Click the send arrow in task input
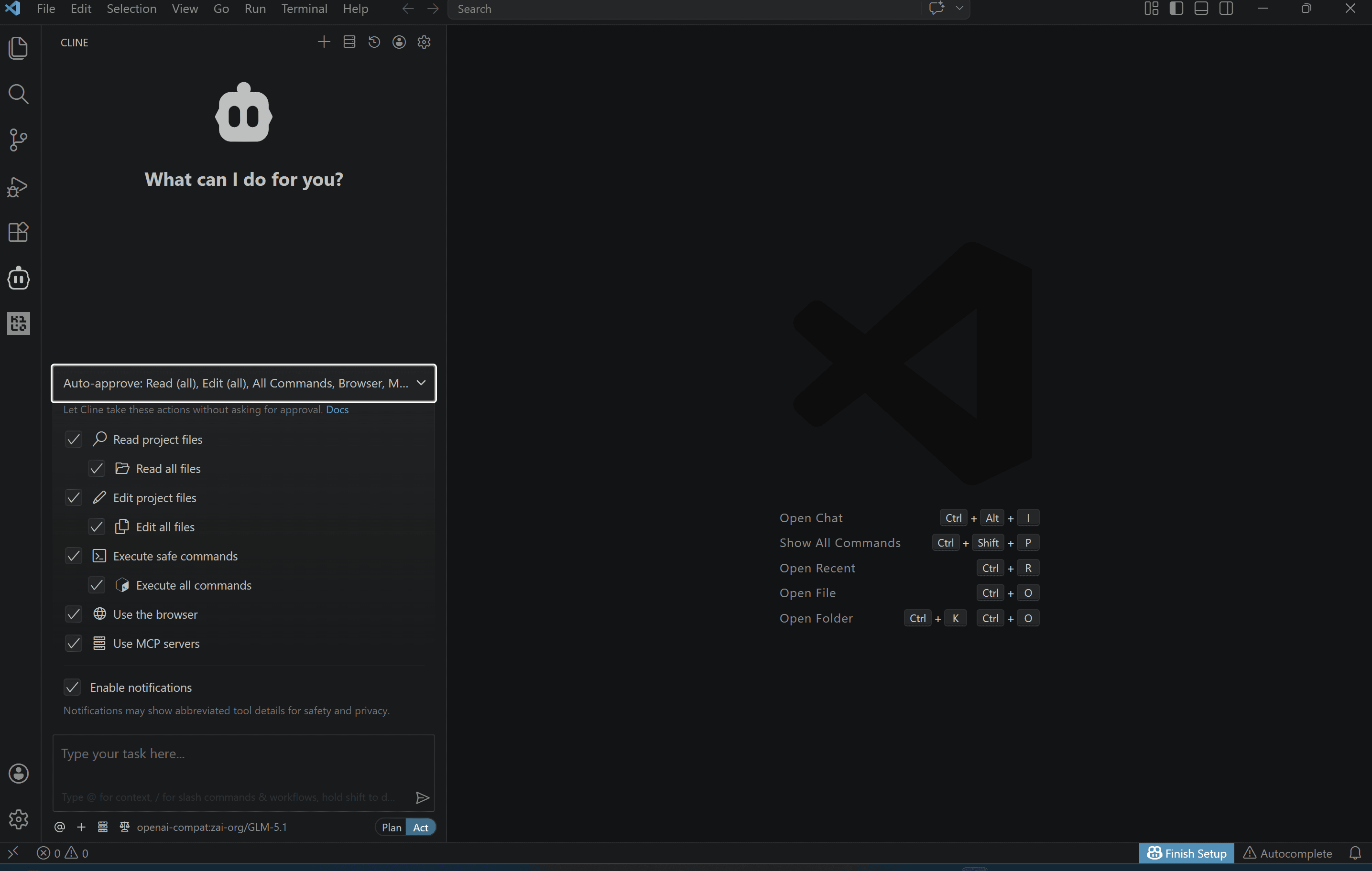Image resolution: width=1372 pixels, height=871 pixels. coord(422,797)
